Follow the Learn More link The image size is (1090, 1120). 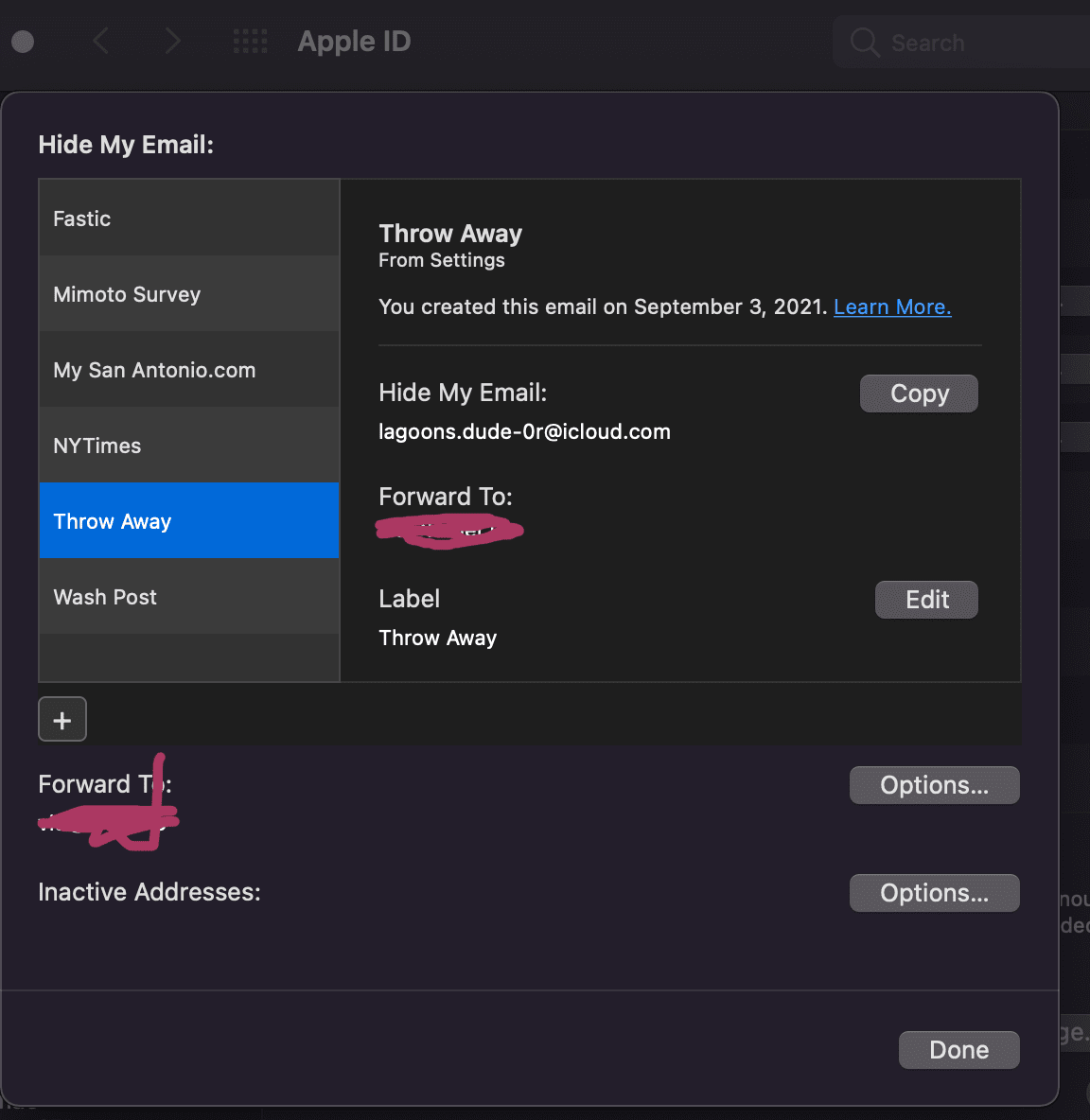pyautogui.click(x=891, y=307)
